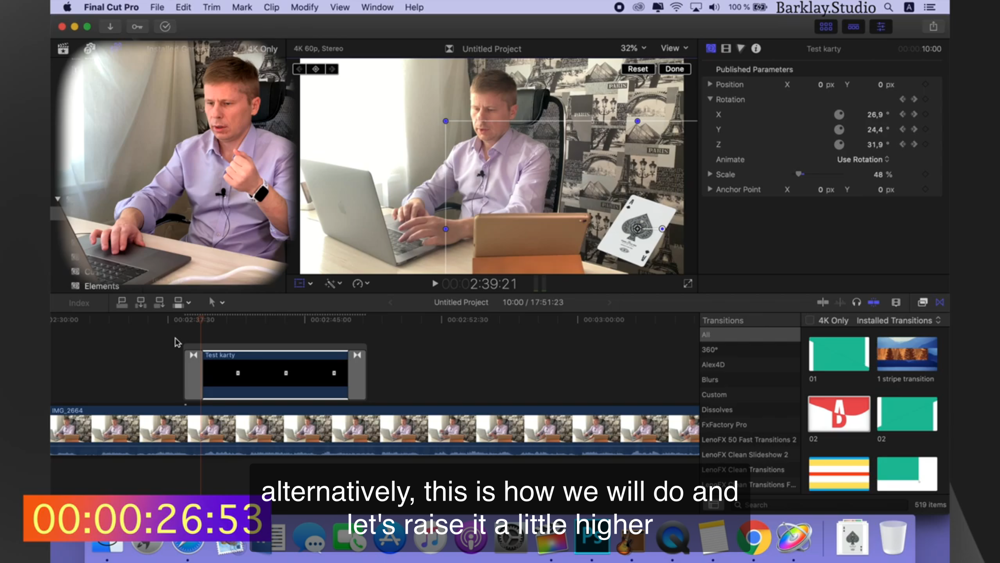Open the keyword editor key icon

pos(137,27)
